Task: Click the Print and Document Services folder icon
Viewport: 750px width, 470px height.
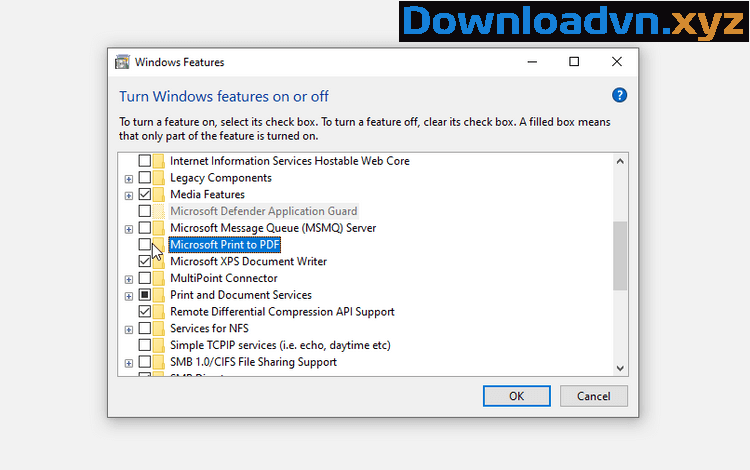Action: [159, 295]
